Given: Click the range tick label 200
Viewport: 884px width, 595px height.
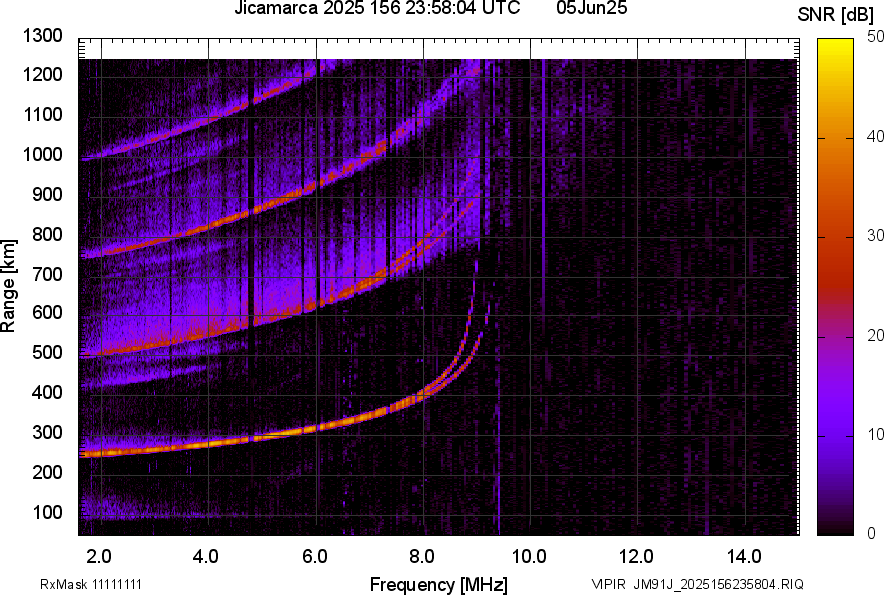Looking at the screenshot, I should pyautogui.click(x=47, y=472).
